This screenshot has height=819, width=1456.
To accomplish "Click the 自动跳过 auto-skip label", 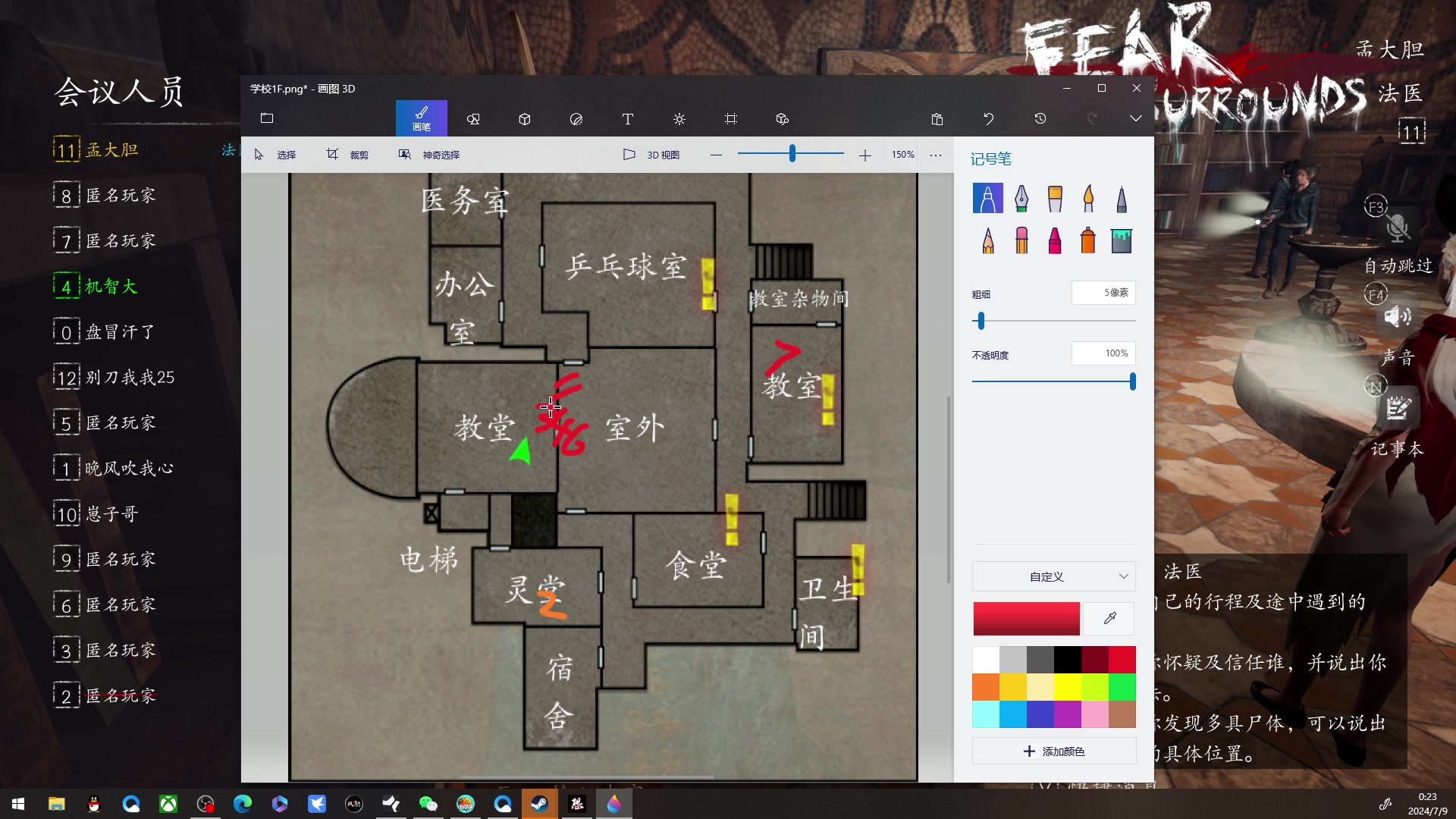I will 1398,266.
